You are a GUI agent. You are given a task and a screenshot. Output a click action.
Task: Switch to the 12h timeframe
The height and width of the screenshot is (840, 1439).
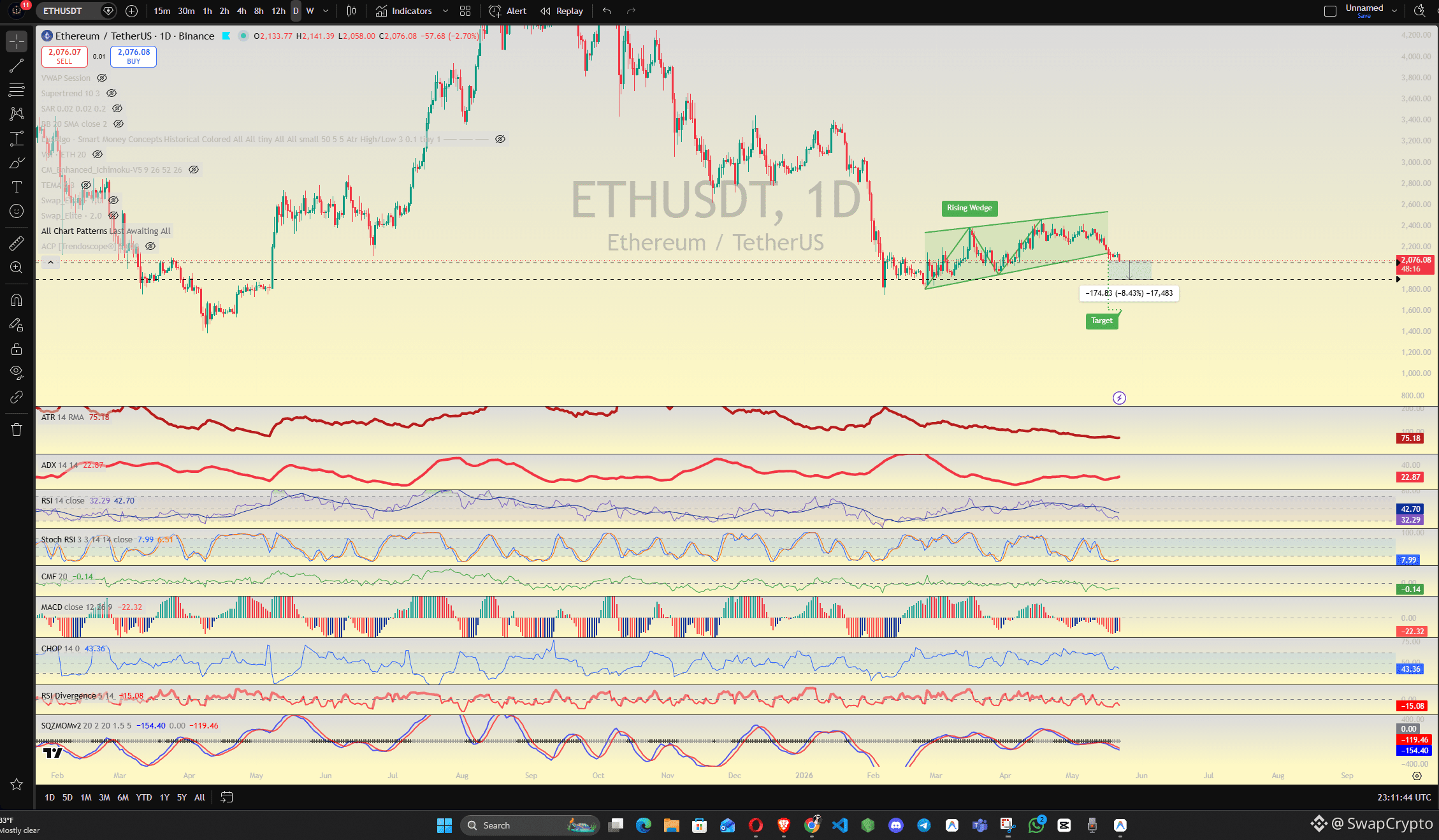278,11
